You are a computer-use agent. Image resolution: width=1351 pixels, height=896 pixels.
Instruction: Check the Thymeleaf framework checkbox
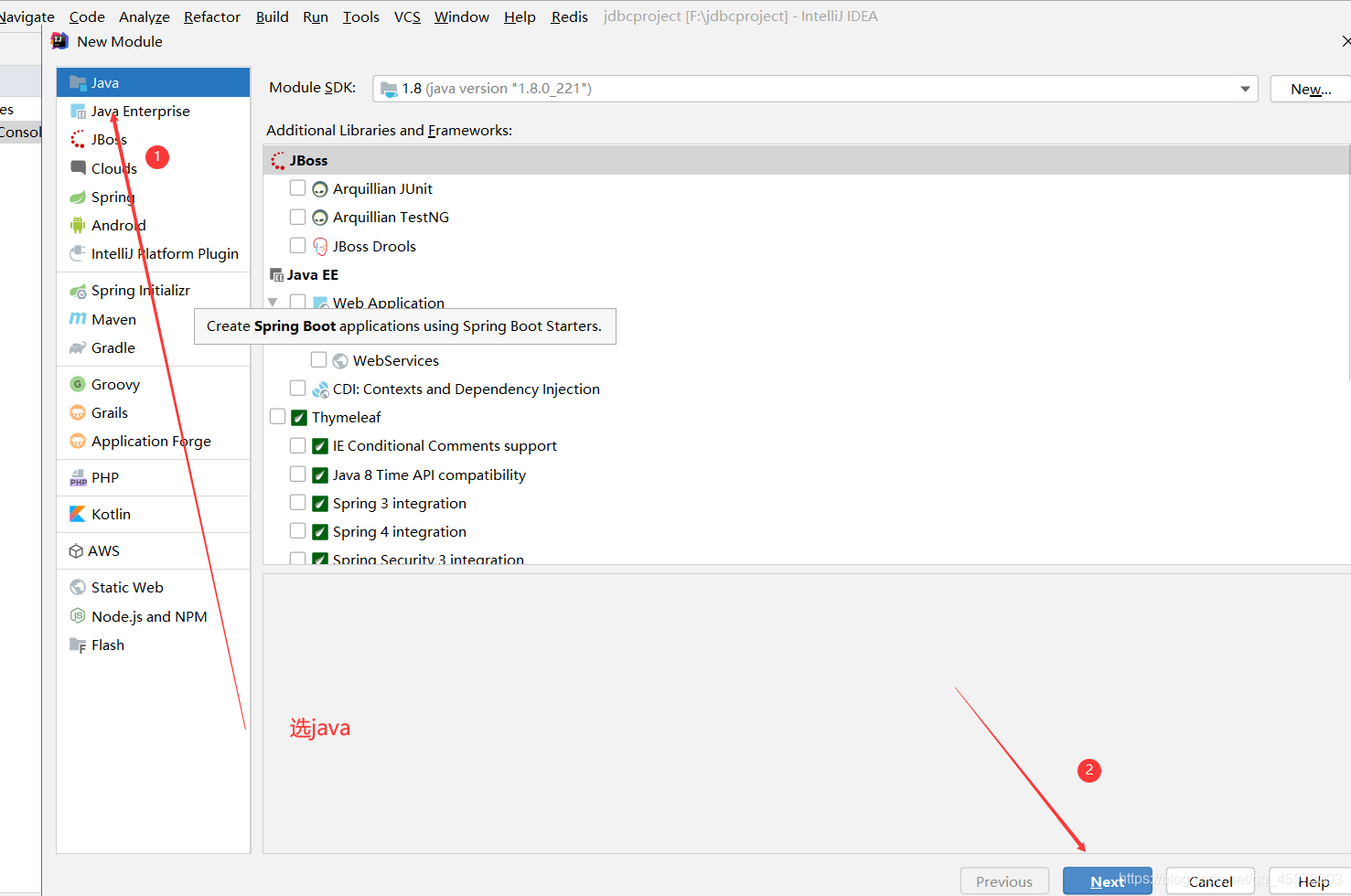(278, 417)
